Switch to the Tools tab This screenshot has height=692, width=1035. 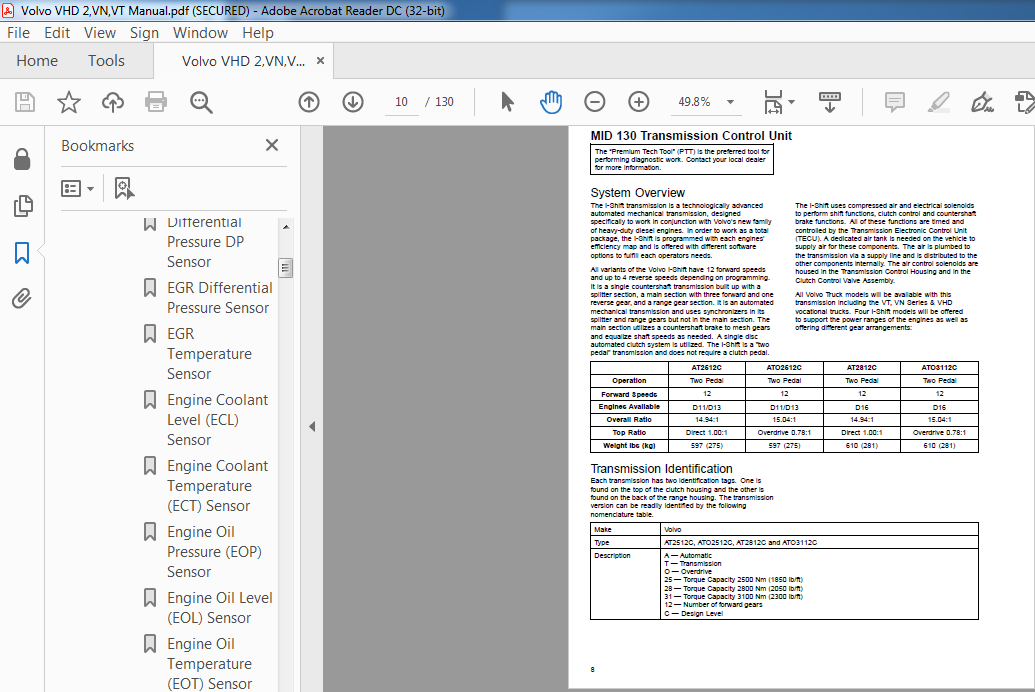click(106, 61)
